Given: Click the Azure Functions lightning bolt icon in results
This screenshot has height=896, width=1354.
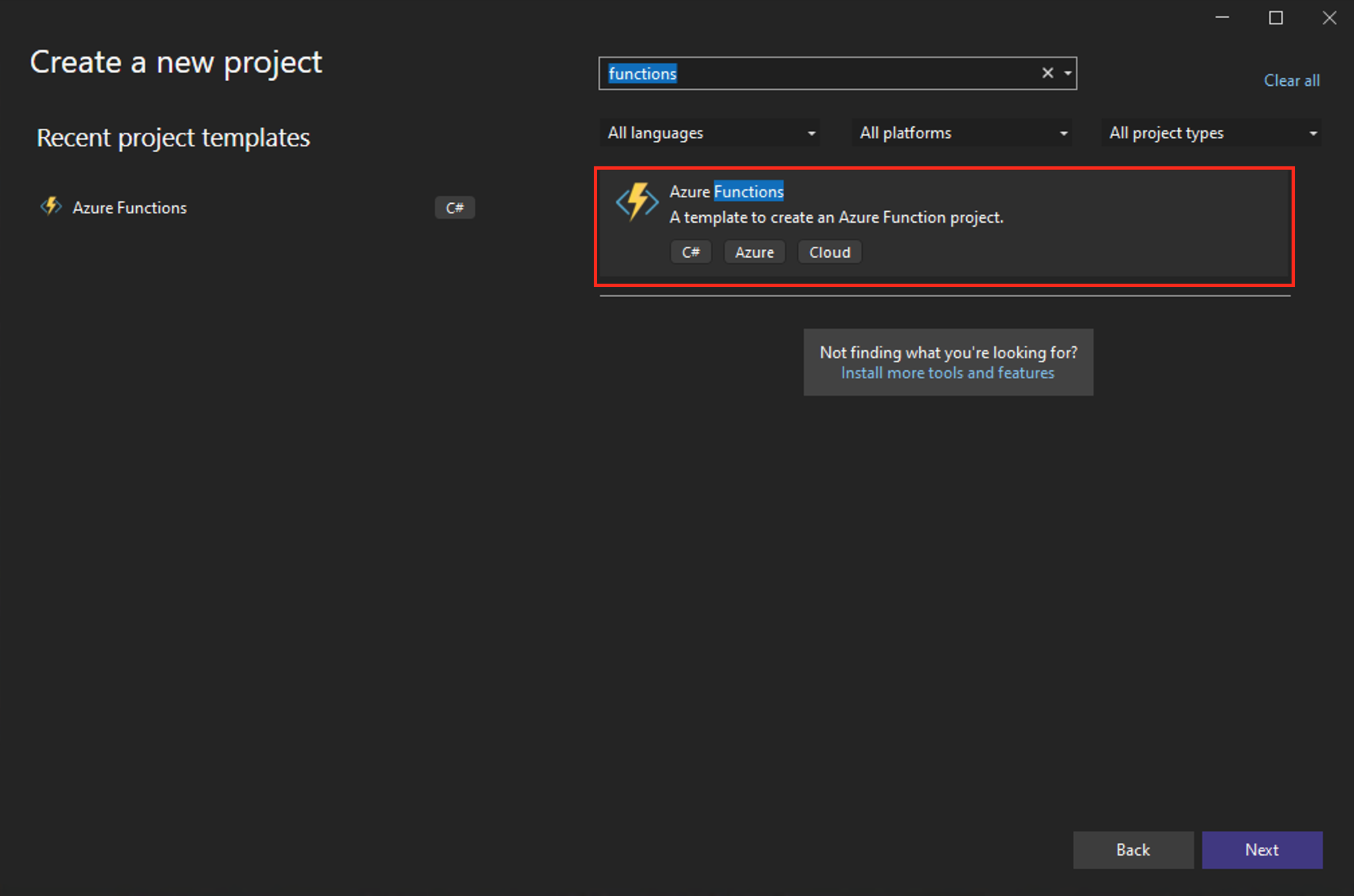Looking at the screenshot, I should tap(636, 202).
